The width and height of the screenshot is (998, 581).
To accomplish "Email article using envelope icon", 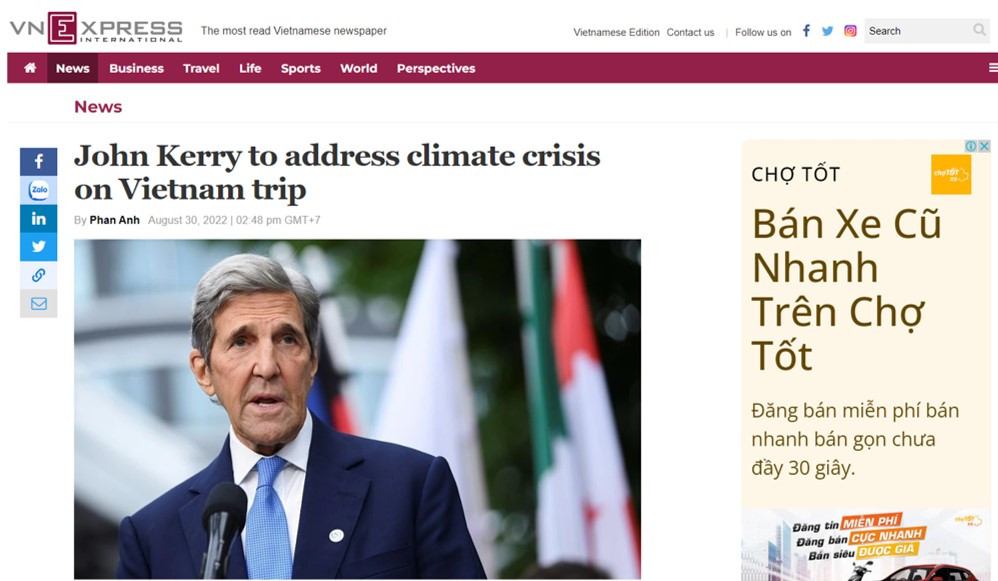I will (38, 304).
